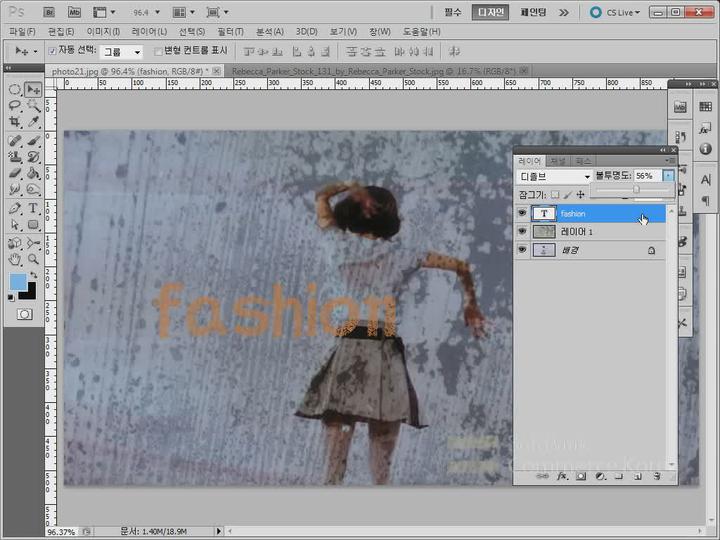The width and height of the screenshot is (720, 540).
Task: Open the arrange documents dropdown
Action: click(x=184, y=12)
